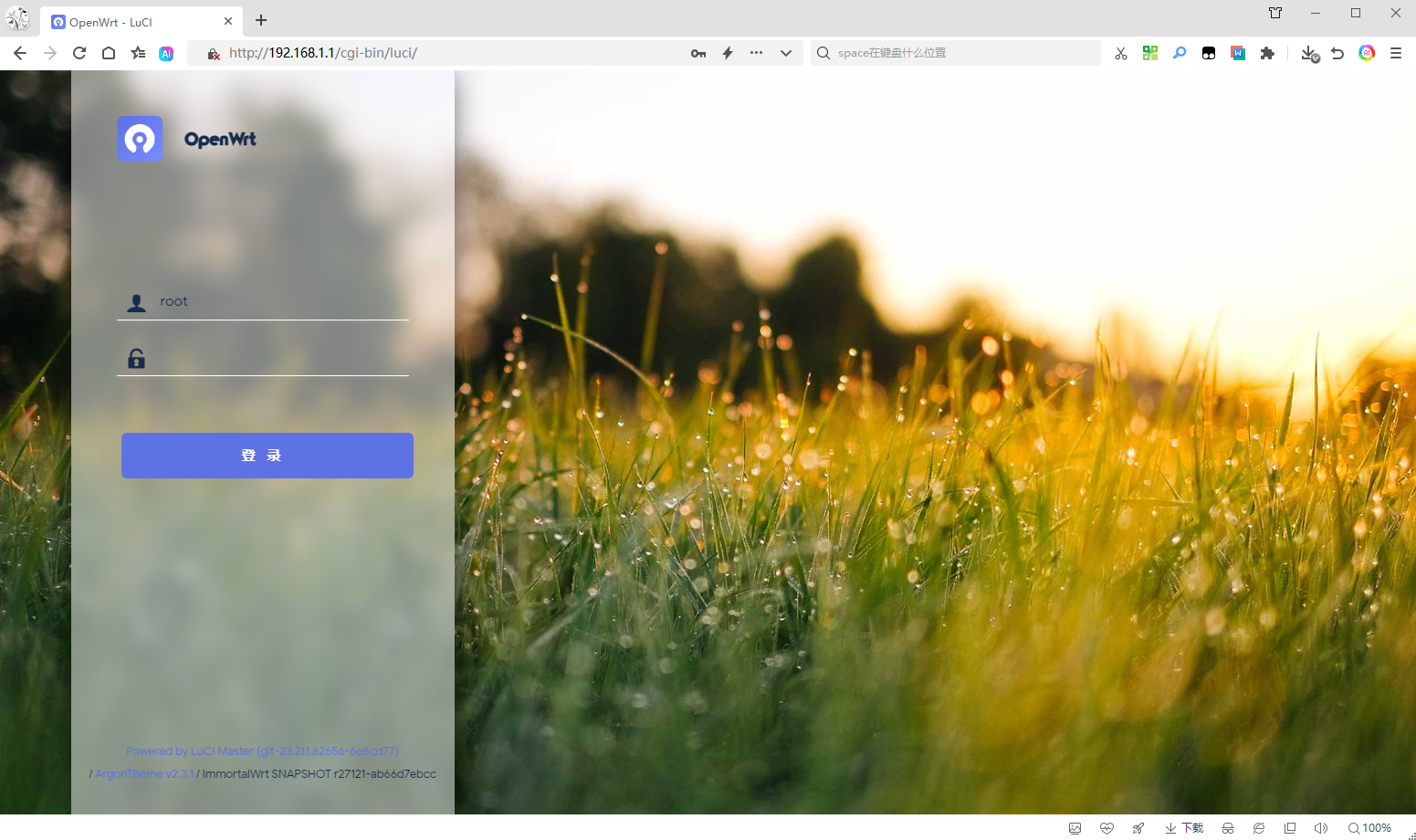Open the browser home page

pos(109,53)
